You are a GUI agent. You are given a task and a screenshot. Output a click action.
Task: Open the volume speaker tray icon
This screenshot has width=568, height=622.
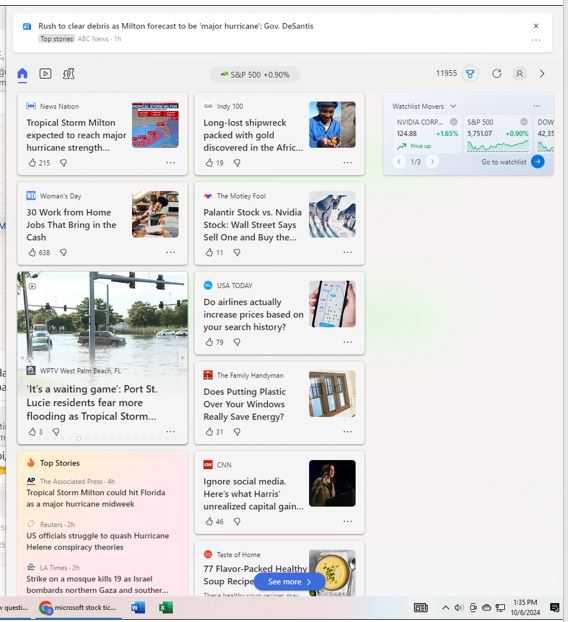pyautogui.click(x=459, y=608)
